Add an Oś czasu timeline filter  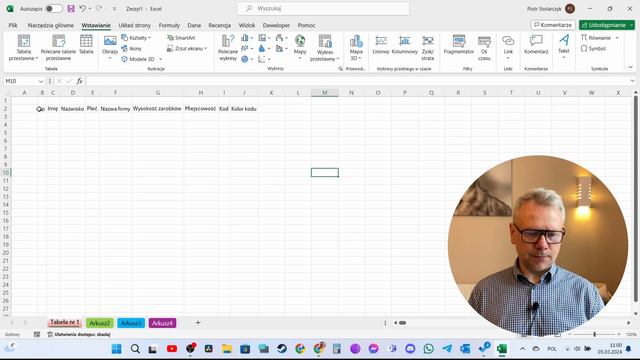click(484, 48)
